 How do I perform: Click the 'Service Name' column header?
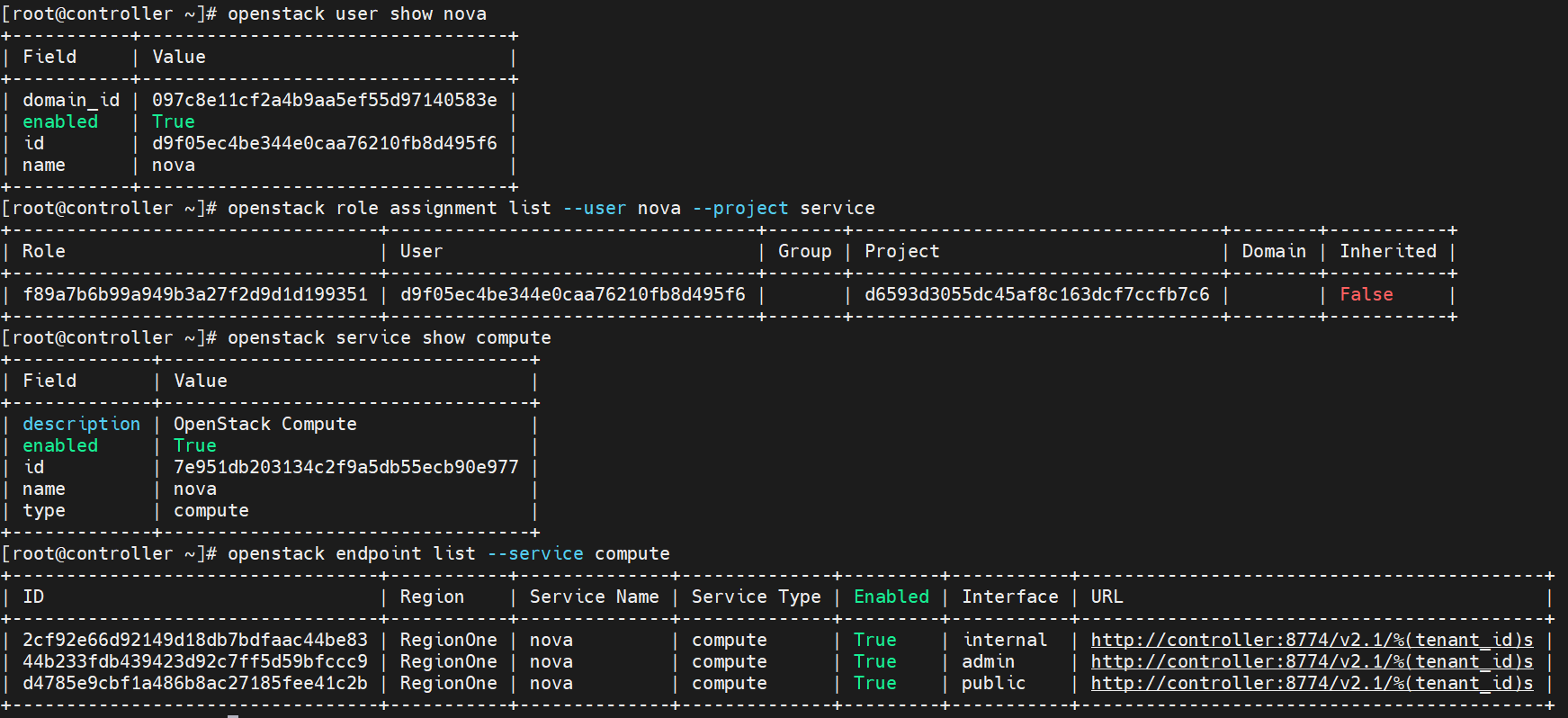click(595, 597)
